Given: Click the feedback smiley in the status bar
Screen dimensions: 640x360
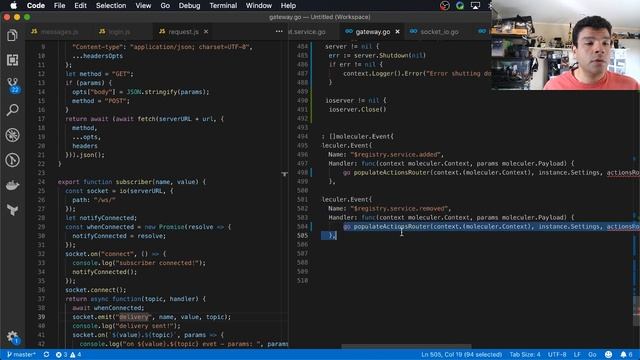Looking at the screenshot, I should tap(608, 354).
